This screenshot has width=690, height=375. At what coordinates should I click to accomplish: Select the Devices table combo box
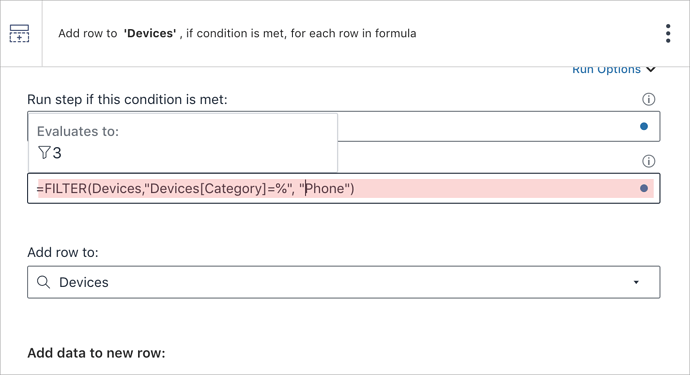pos(344,282)
